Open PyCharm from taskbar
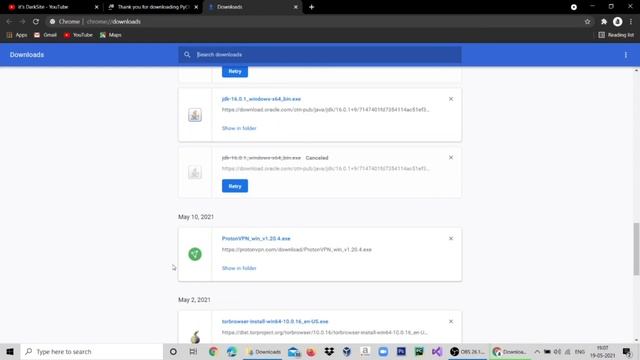 coord(419,351)
